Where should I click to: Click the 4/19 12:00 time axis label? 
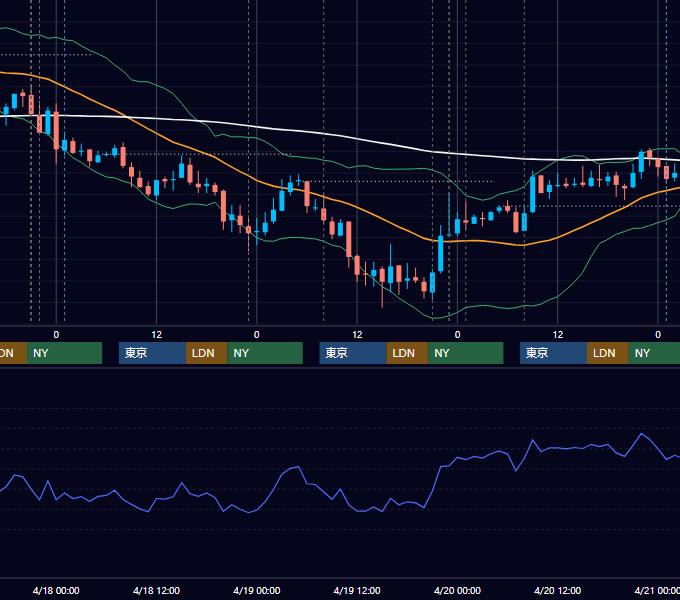tap(357, 590)
